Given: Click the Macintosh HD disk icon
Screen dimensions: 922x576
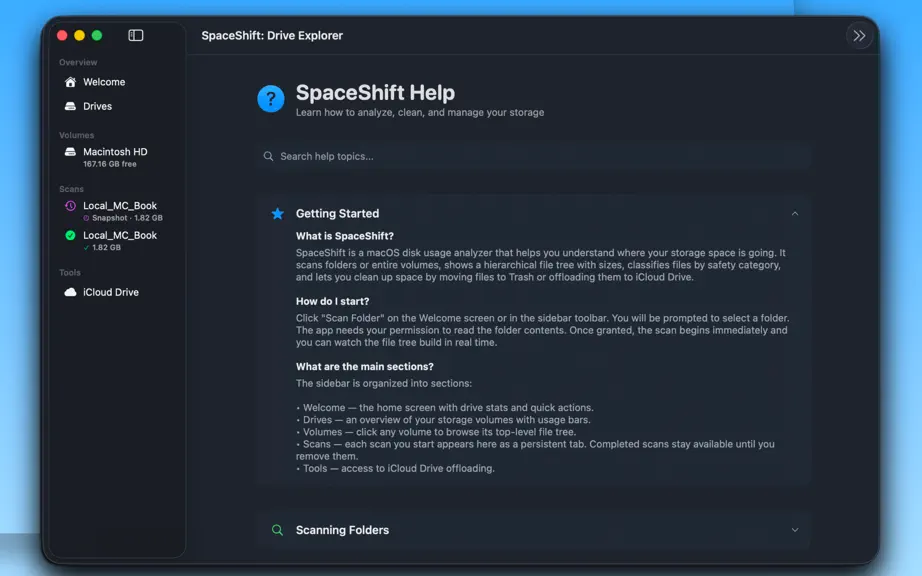Looking at the screenshot, I should (x=71, y=152).
